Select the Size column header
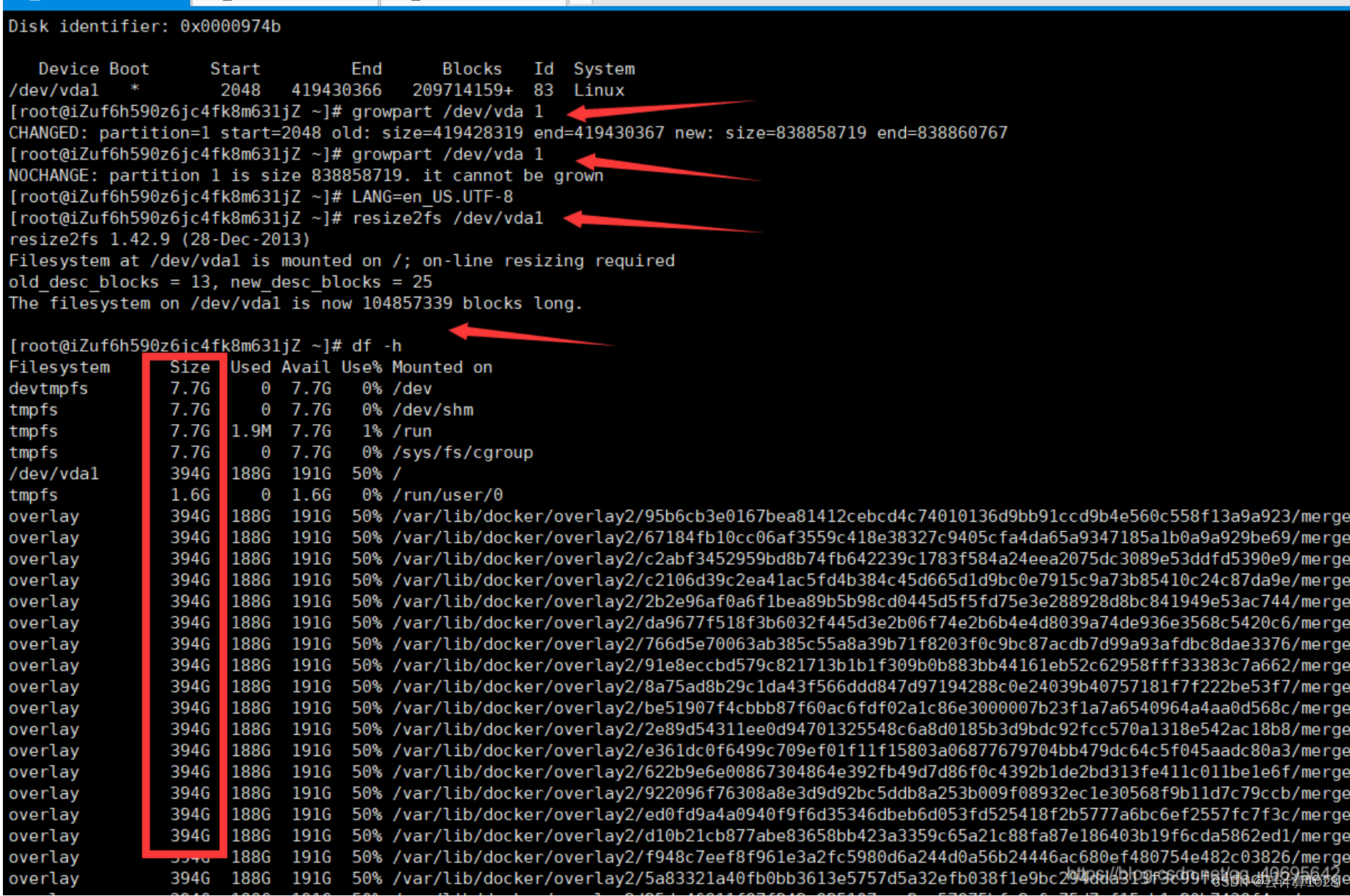Image resolution: width=1350 pixels, height=896 pixels. click(188, 367)
